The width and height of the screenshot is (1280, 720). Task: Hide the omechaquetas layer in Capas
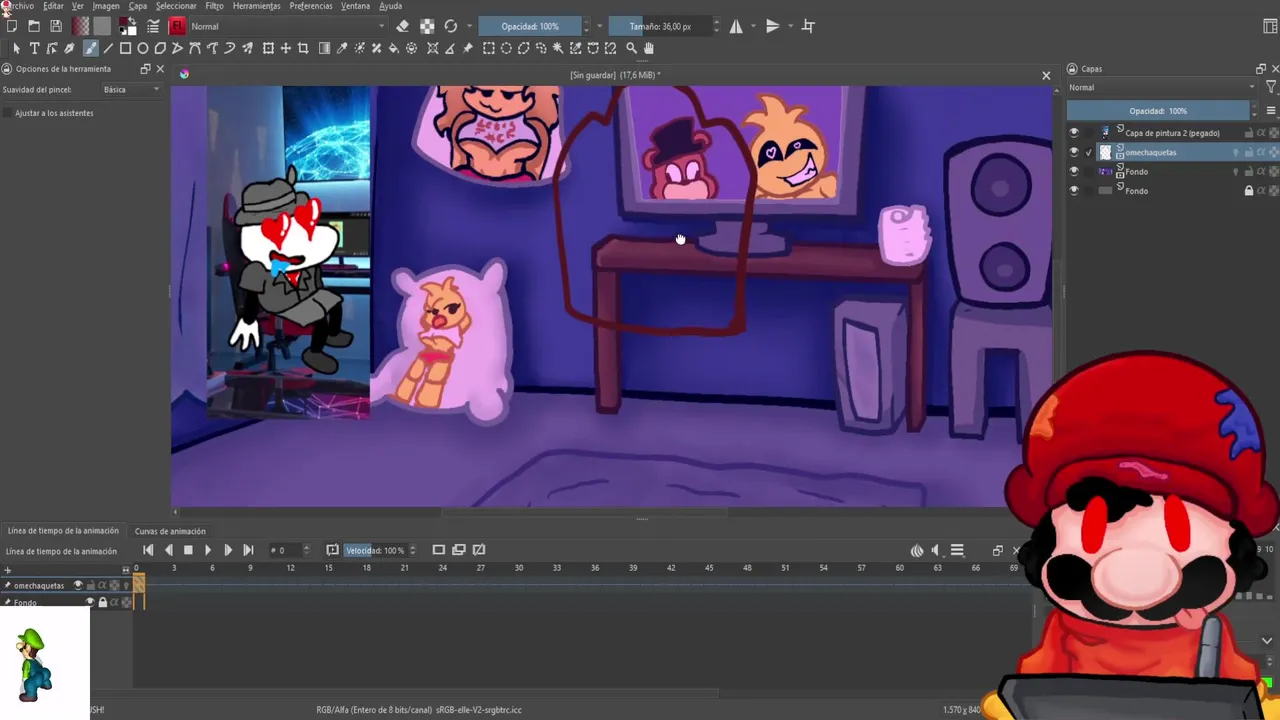click(x=1074, y=152)
